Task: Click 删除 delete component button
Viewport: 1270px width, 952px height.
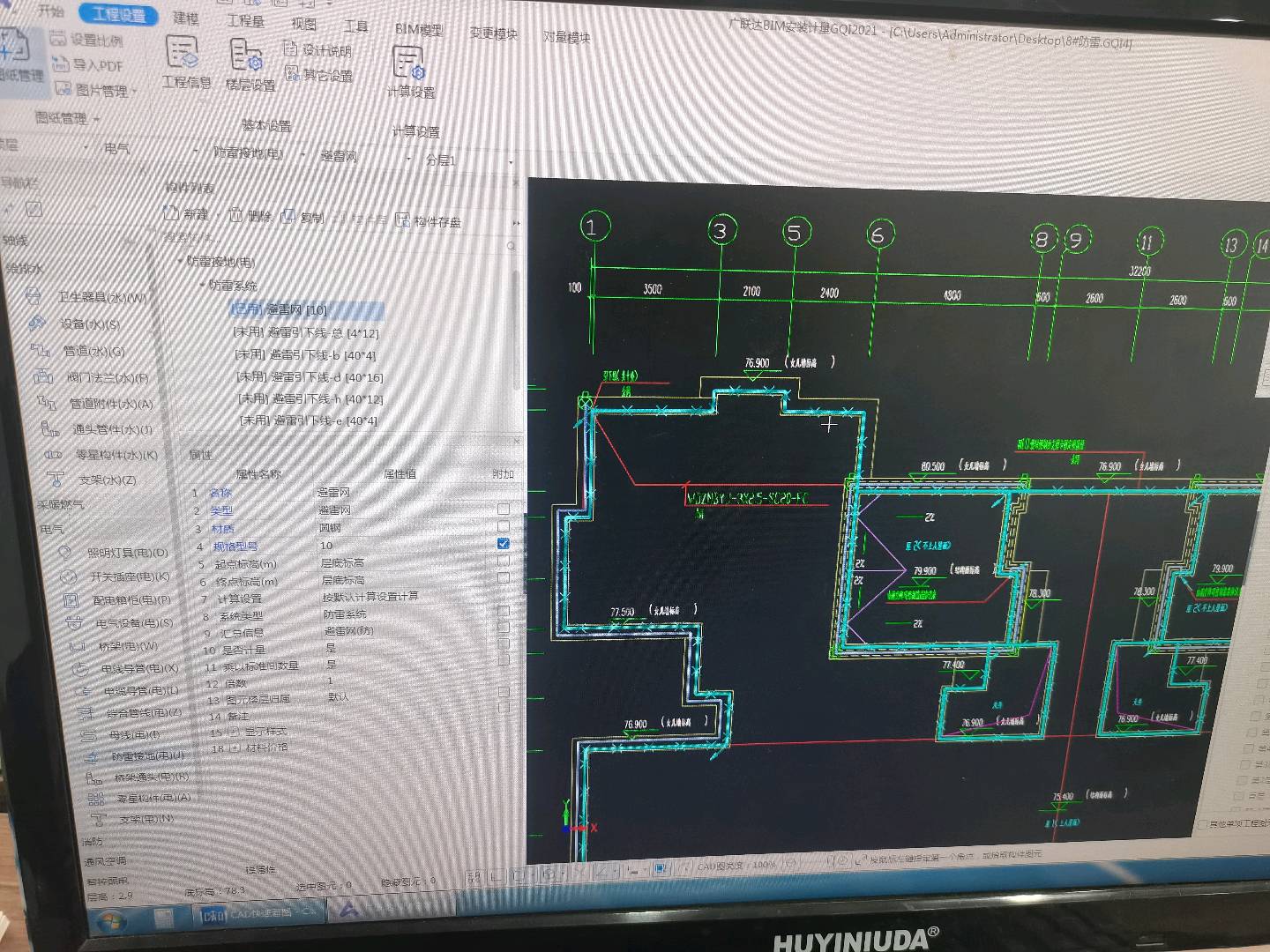Action: pyautogui.click(x=250, y=215)
